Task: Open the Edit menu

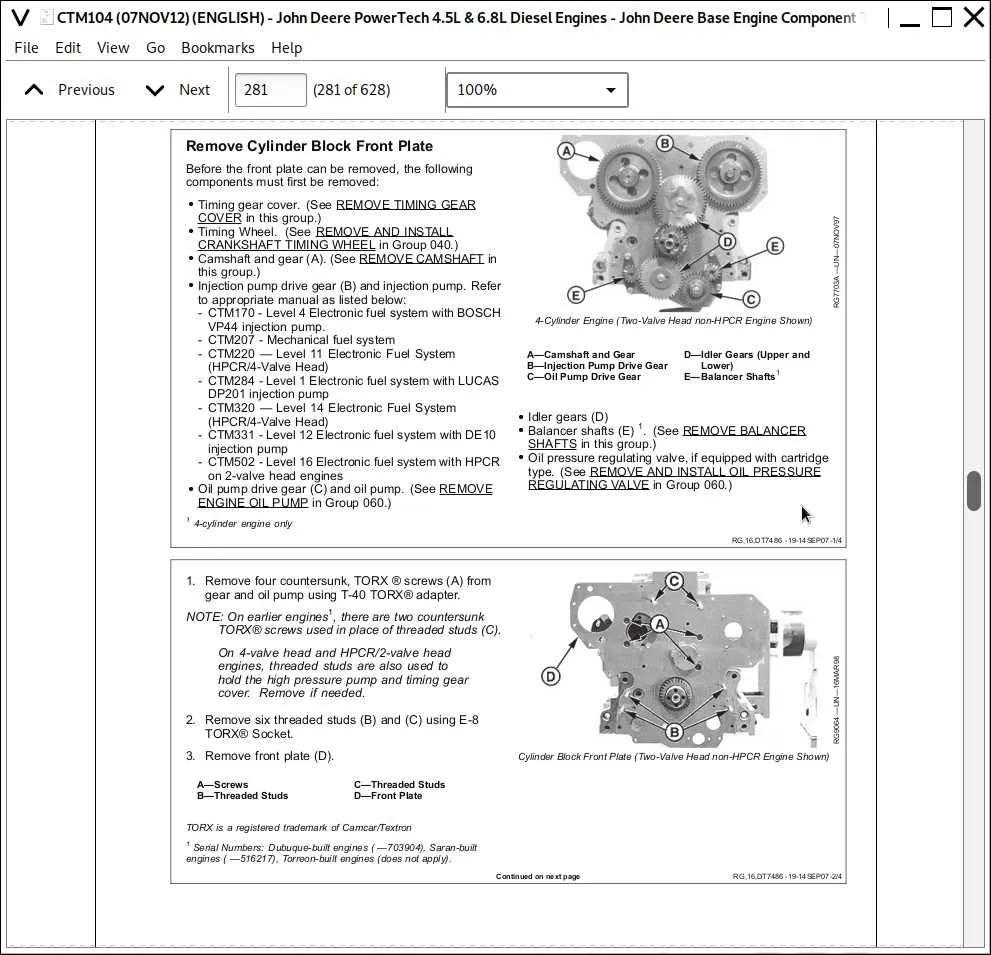Action: coord(68,47)
